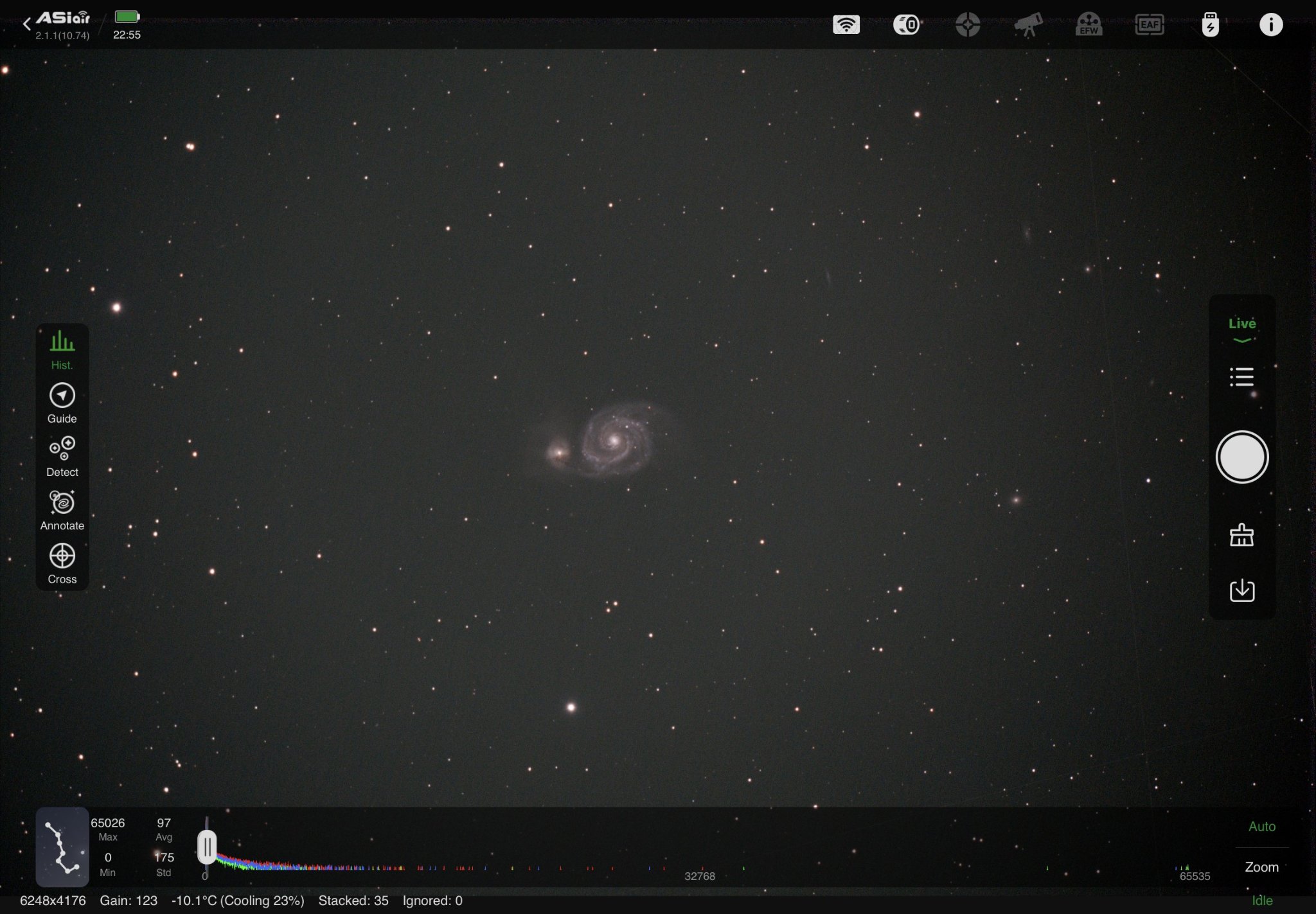Open the Guide panel
Image resolution: width=1316 pixels, height=914 pixels.
point(62,403)
